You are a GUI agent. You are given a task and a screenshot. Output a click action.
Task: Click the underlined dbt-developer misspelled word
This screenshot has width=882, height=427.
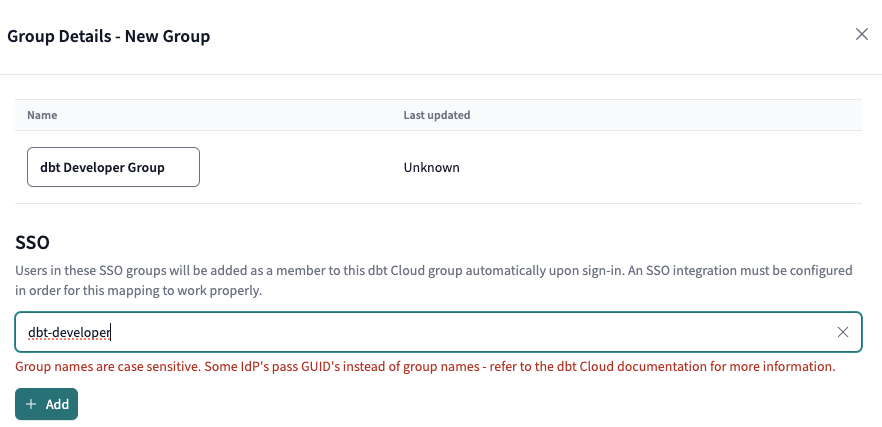pyautogui.click(x=69, y=332)
